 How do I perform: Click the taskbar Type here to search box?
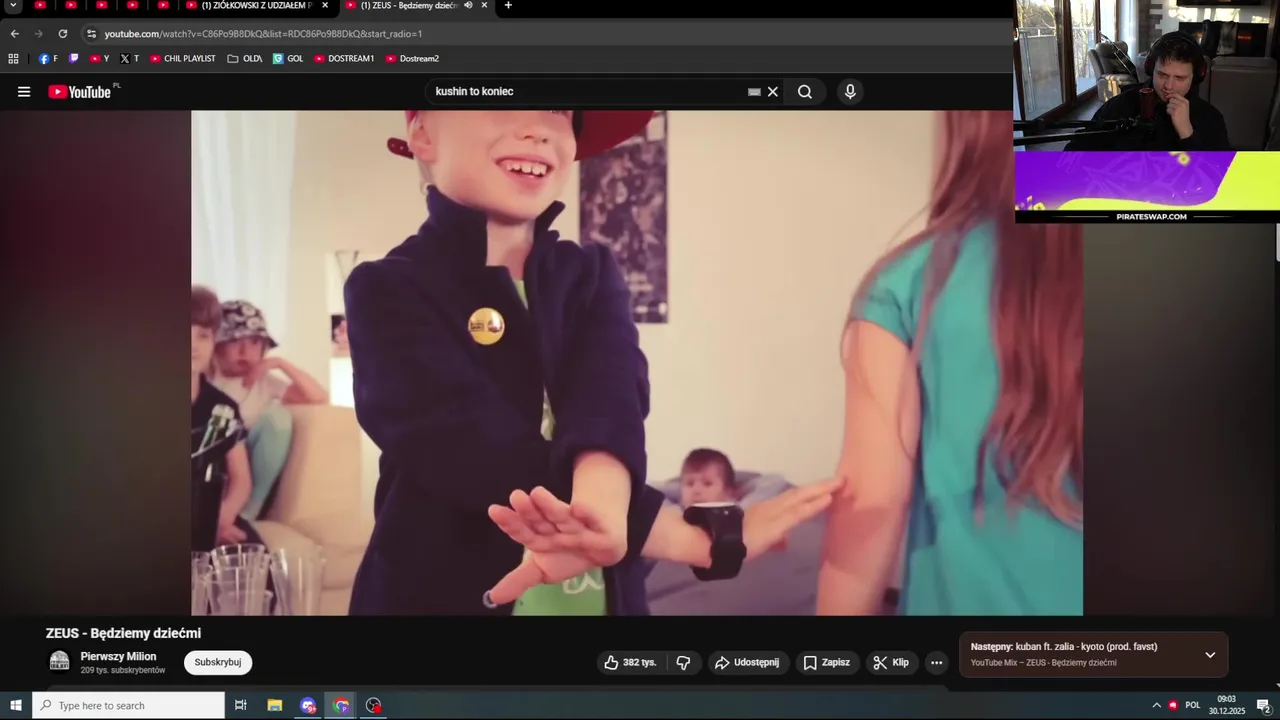coord(128,706)
